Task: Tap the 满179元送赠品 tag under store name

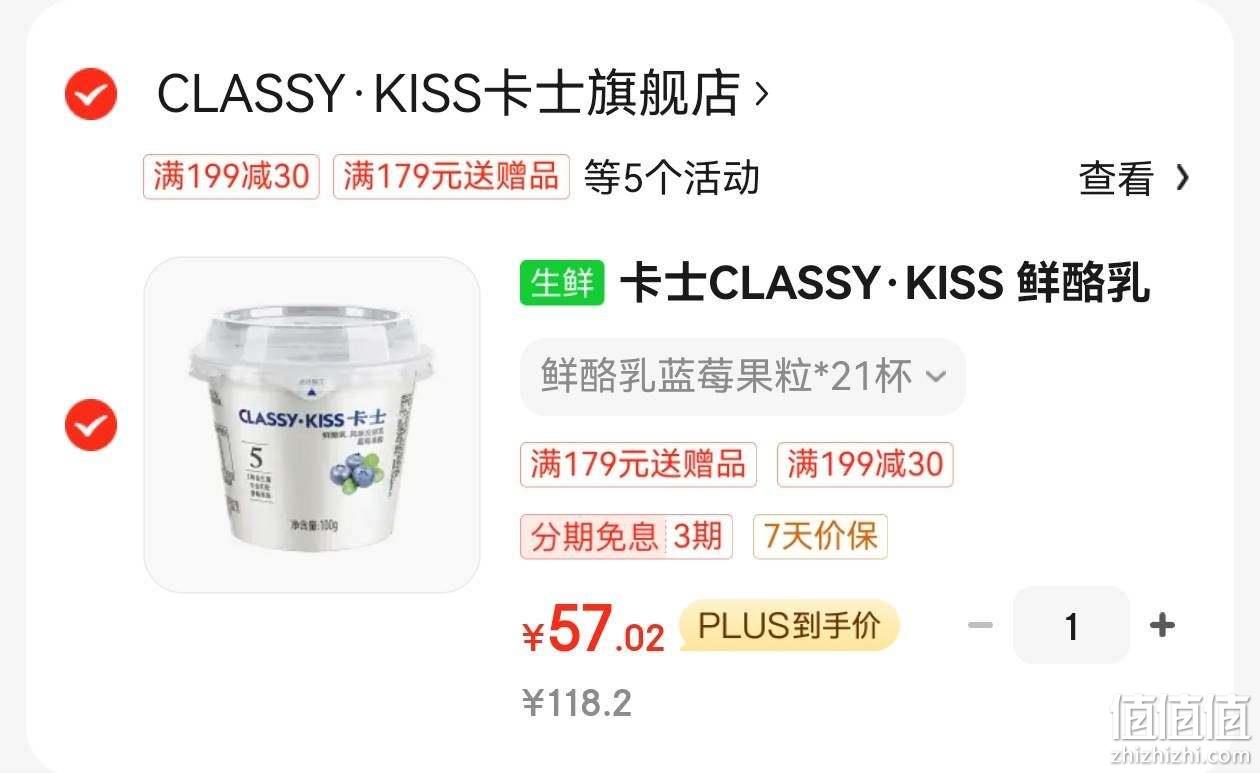Action: coord(451,177)
